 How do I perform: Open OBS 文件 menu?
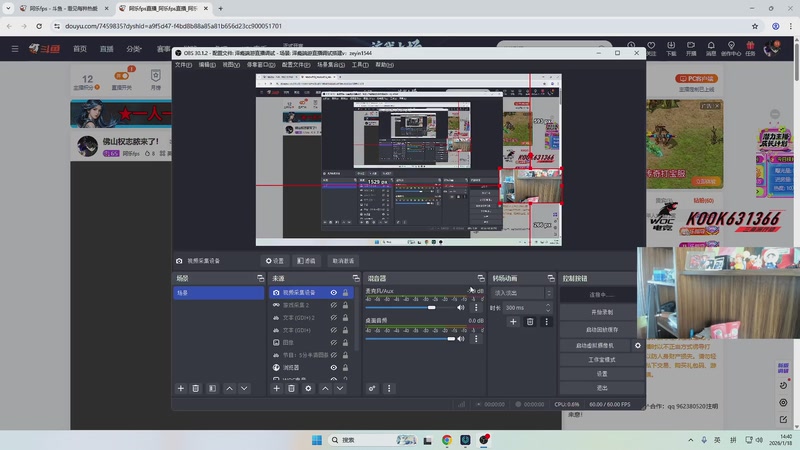point(183,65)
